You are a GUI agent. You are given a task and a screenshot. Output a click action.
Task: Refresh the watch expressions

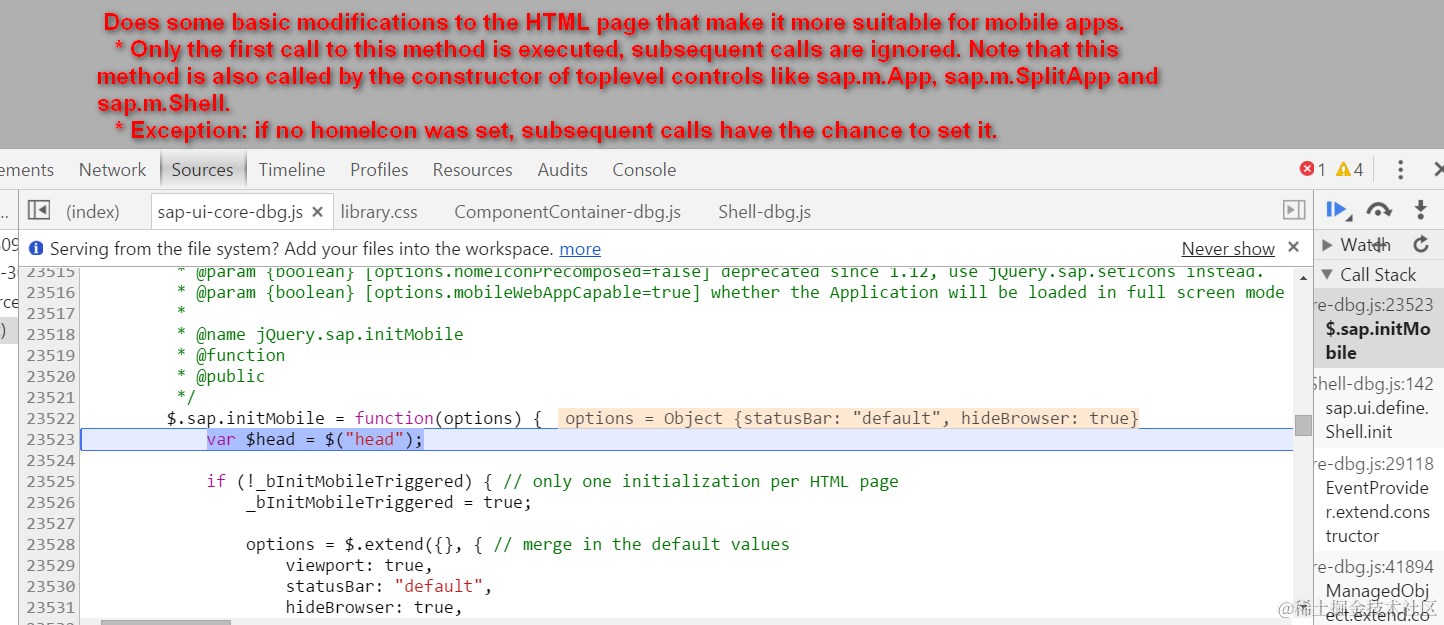pyautogui.click(x=1420, y=244)
